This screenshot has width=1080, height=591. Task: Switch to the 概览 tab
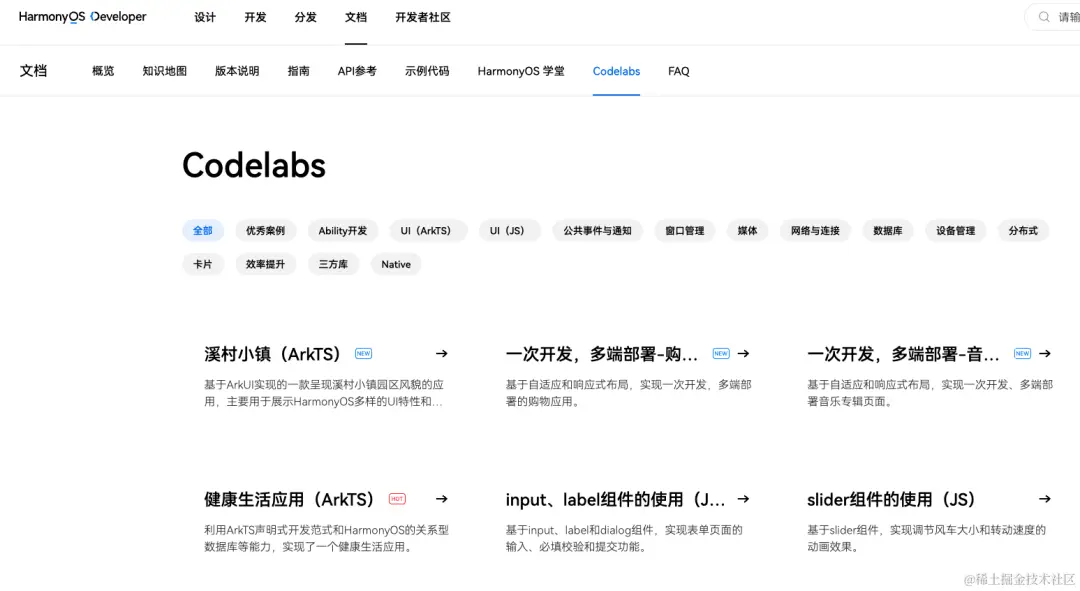click(x=103, y=71)
